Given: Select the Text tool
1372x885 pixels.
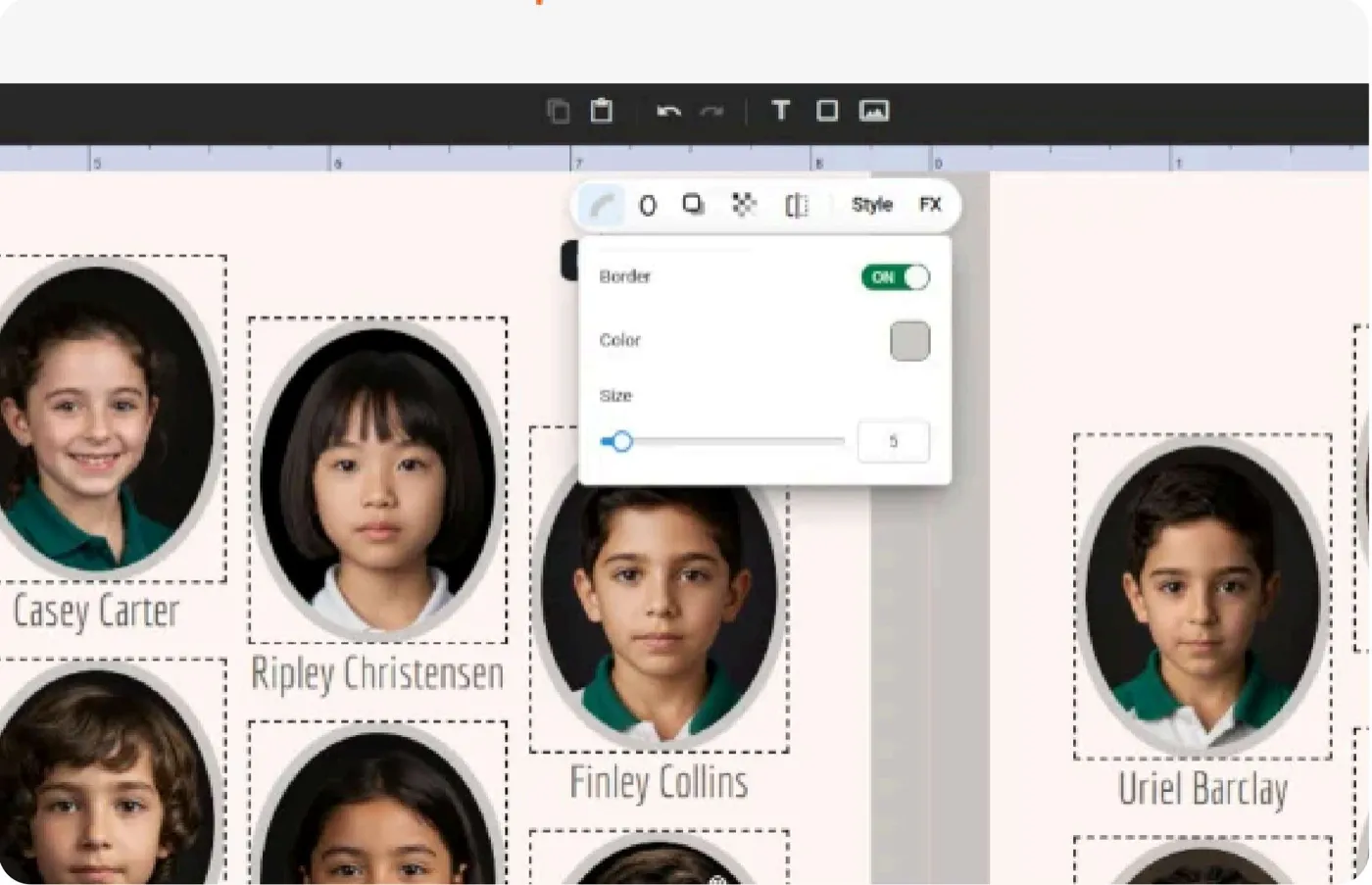Looking at the screenshot, I should click(x=781, y=110).
